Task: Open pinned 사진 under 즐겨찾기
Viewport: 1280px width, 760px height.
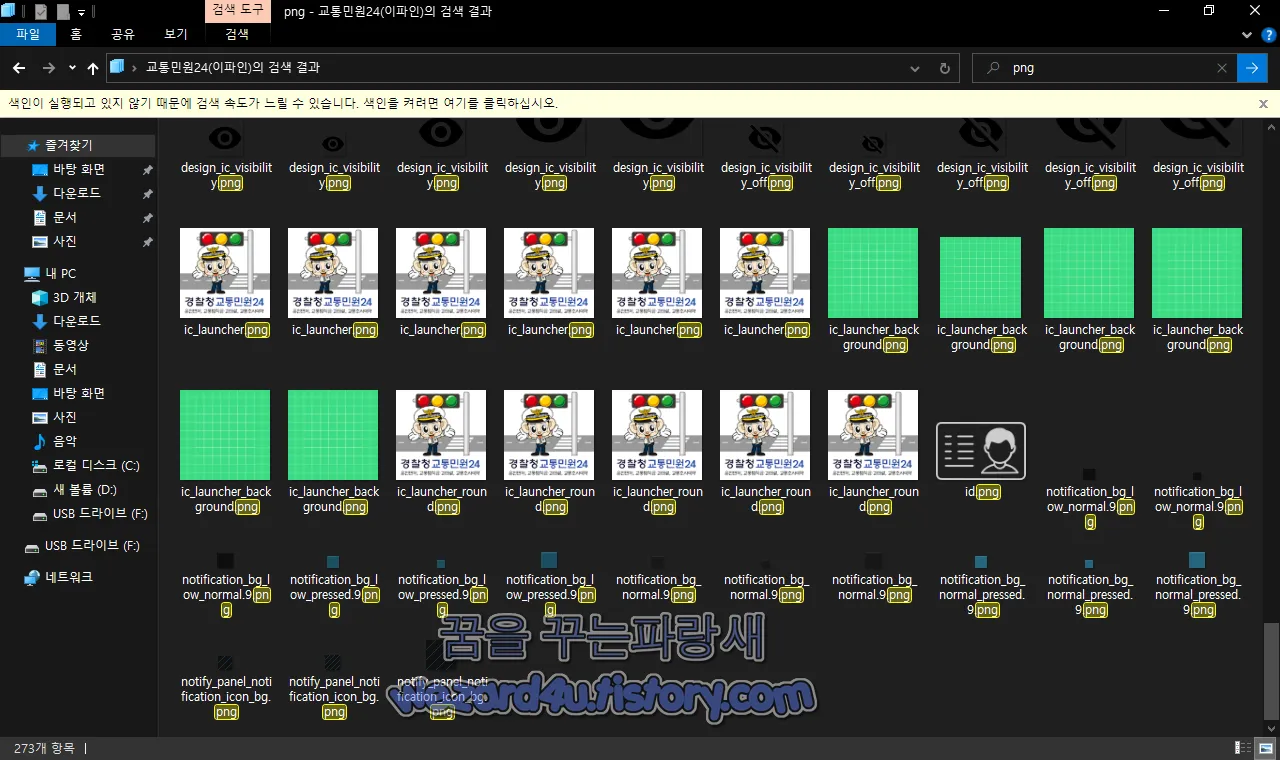Action: coord(65,241)
